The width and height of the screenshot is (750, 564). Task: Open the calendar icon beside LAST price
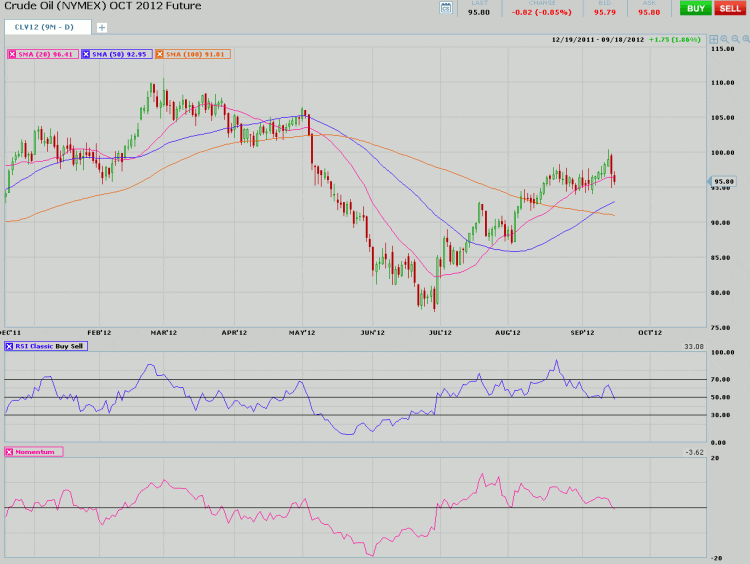[446, 9]
